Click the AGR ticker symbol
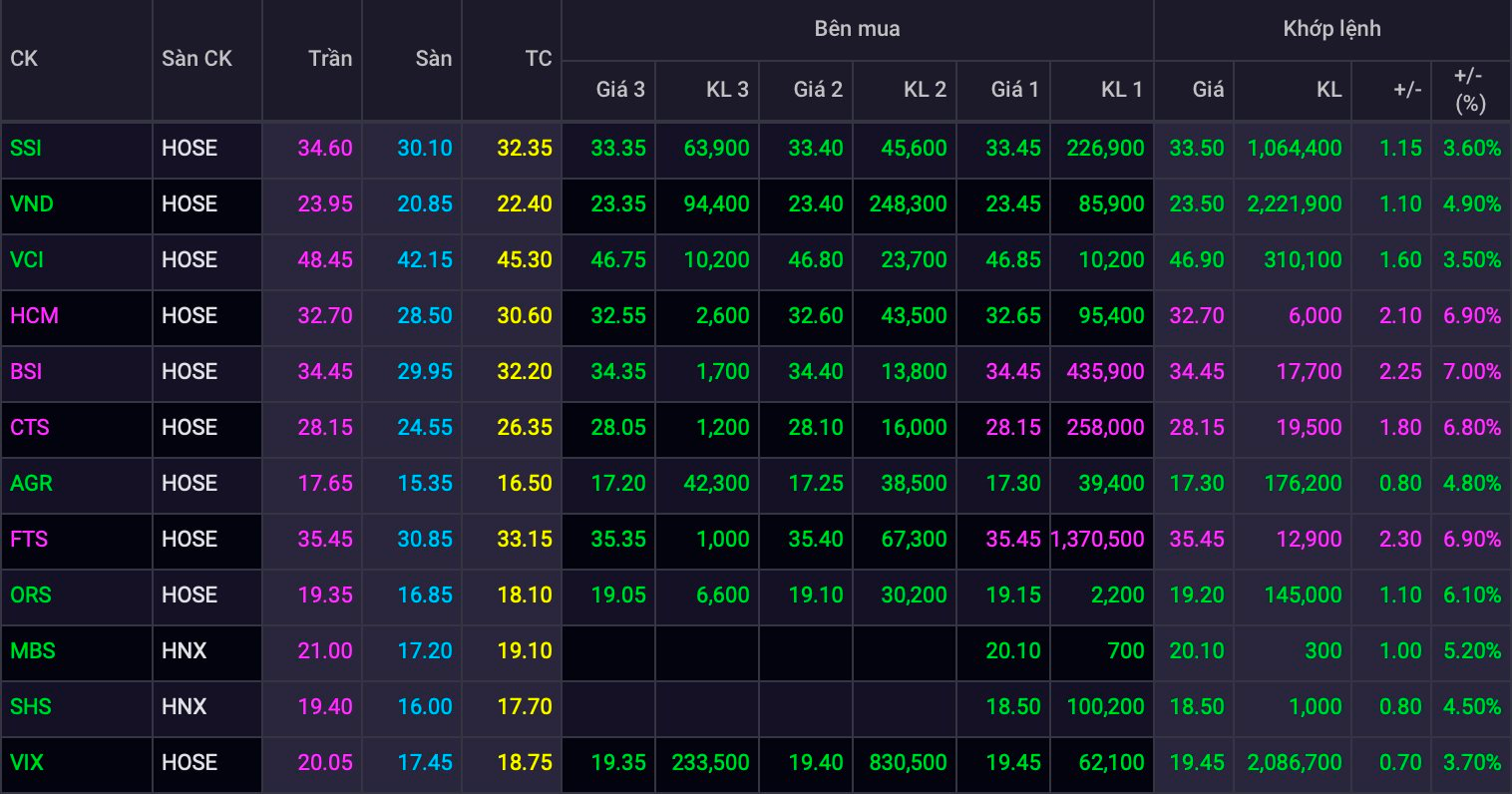 32,484
